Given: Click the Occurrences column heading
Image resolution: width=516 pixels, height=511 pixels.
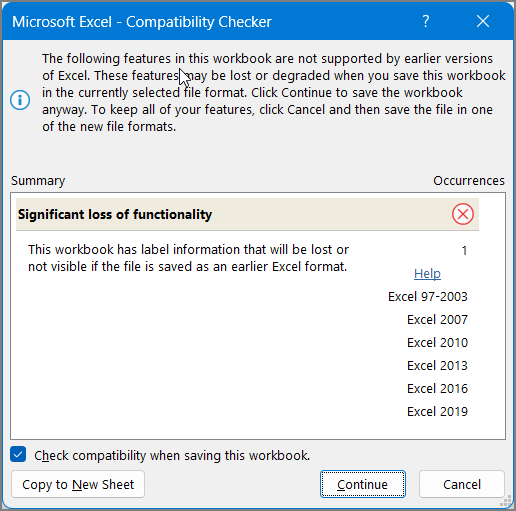Looking at the screenshot, I should [469, 181].
